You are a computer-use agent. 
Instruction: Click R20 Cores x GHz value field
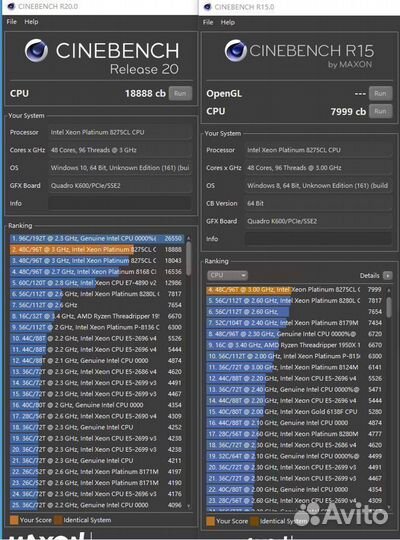click(x=120, y=150)
